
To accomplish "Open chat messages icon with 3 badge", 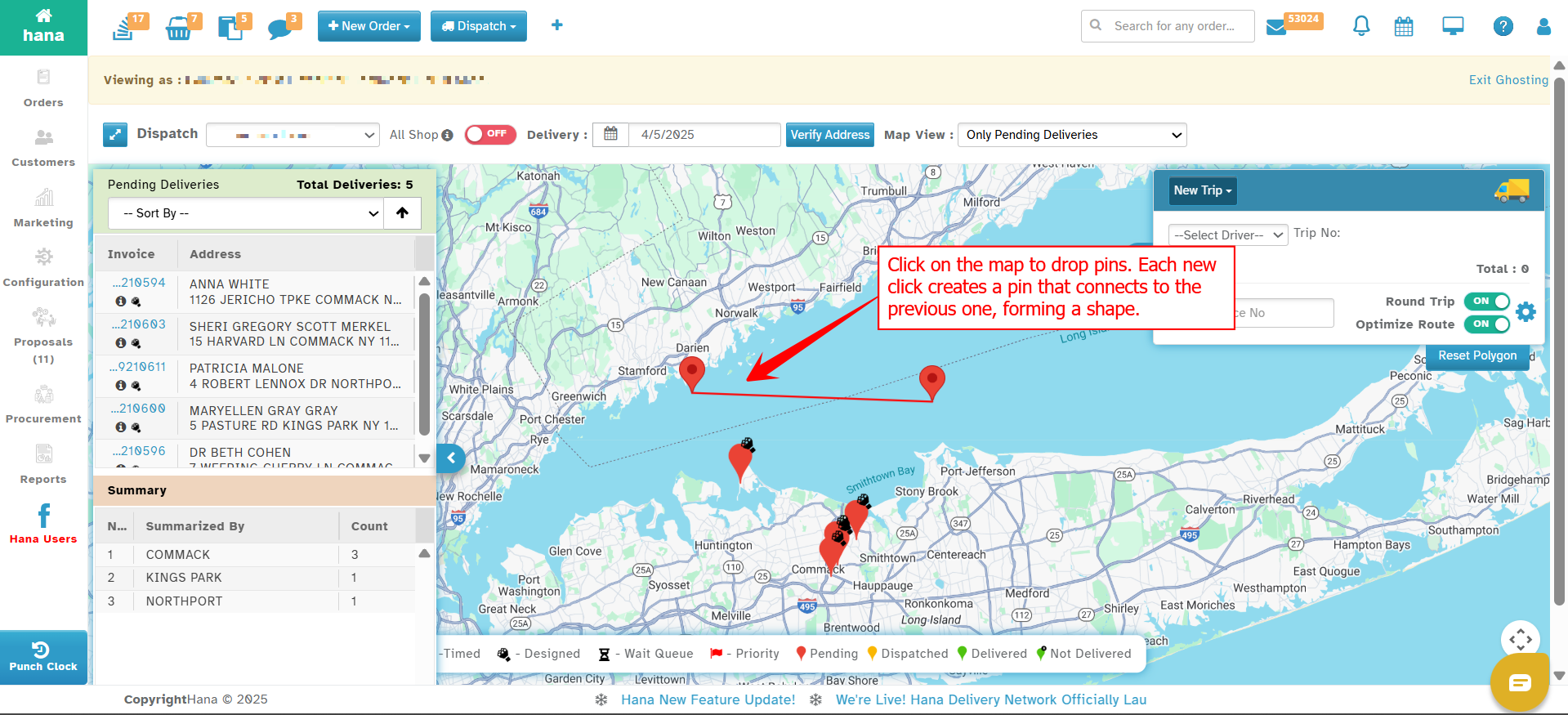I will click(279, 30).
